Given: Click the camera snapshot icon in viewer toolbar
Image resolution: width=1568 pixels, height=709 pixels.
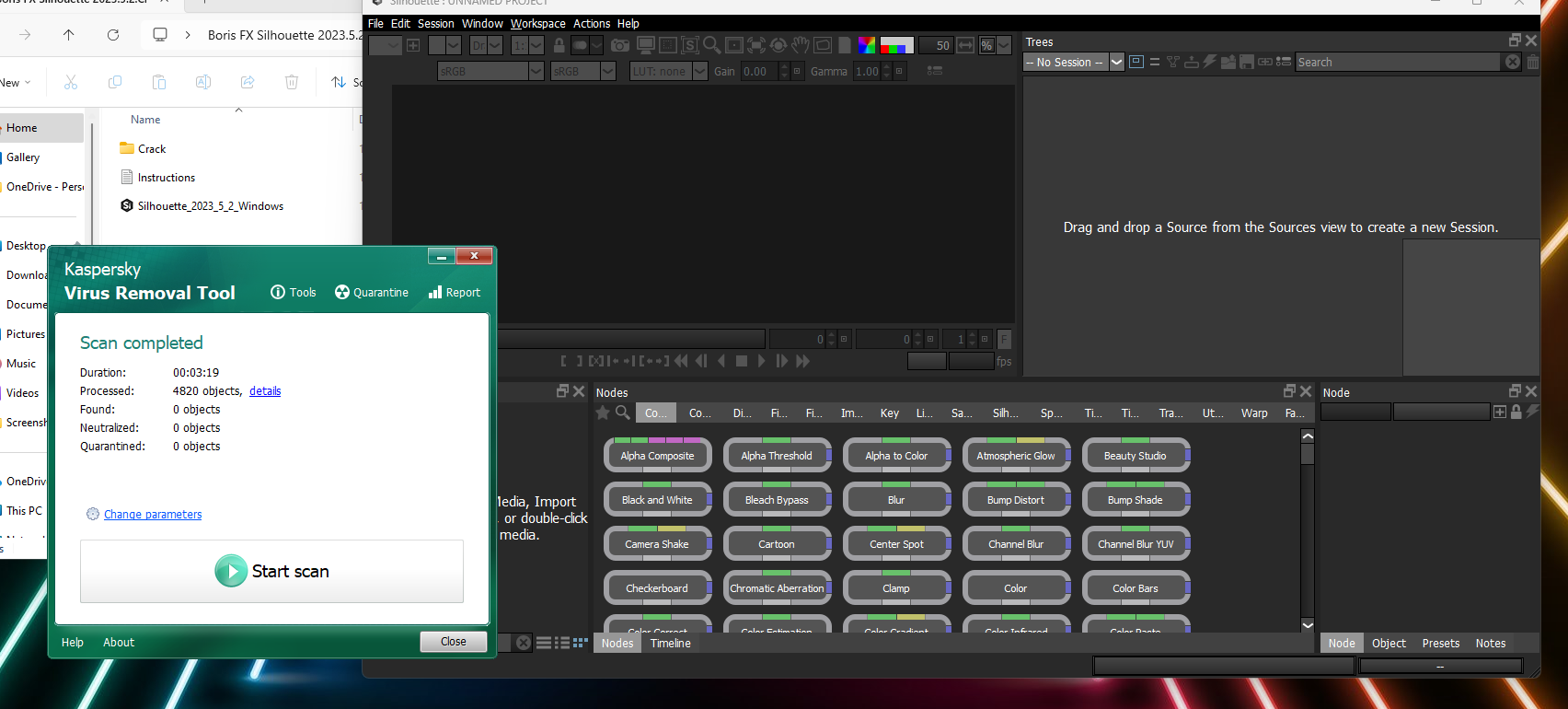Looking at the screenshot, I should 619,45.
